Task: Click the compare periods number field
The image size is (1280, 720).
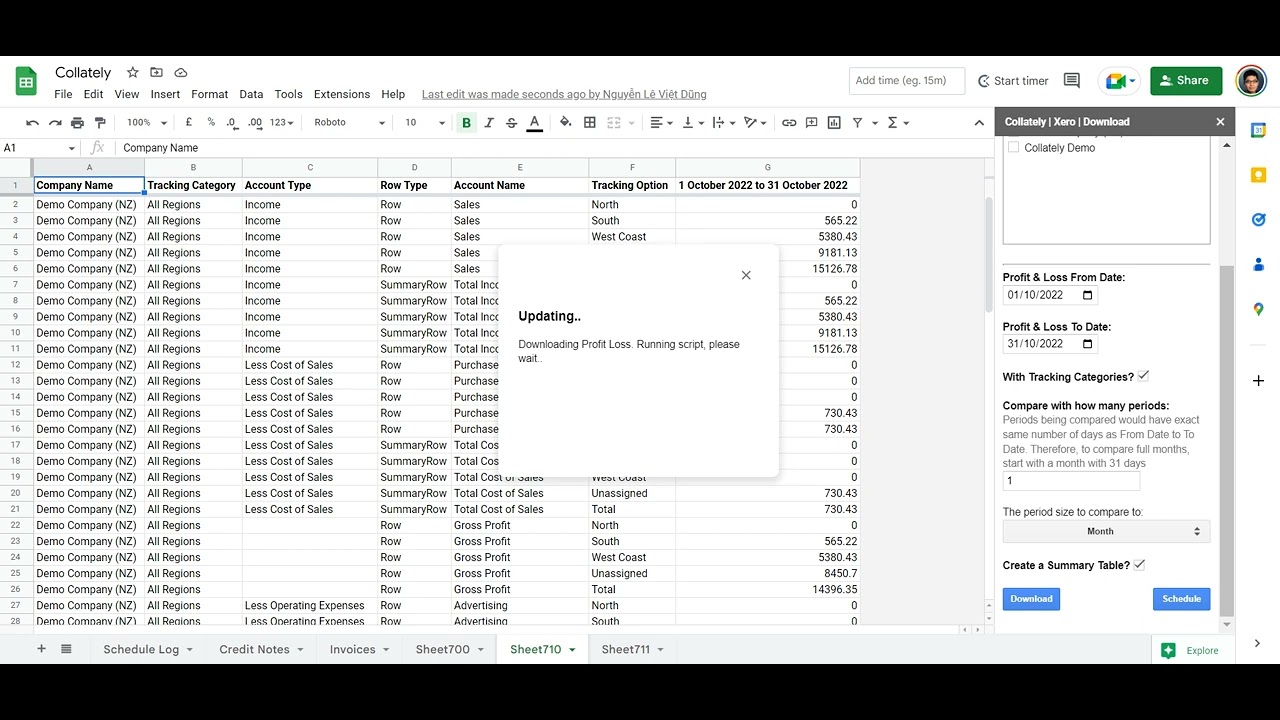Action: (1071, 481)
